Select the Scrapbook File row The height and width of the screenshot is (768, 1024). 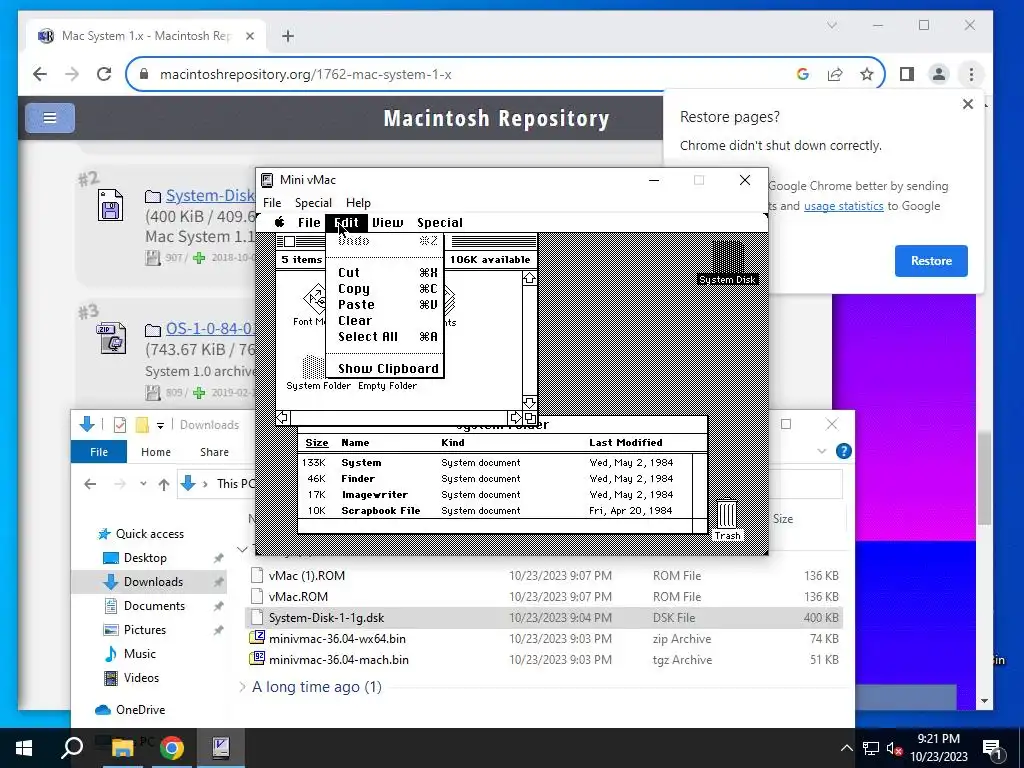pos(494,511)
